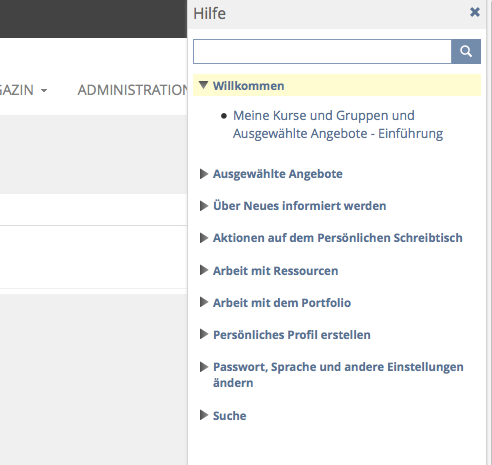Collapse the Willkommen section triangle
492x465 pixels.
[203, 85]
